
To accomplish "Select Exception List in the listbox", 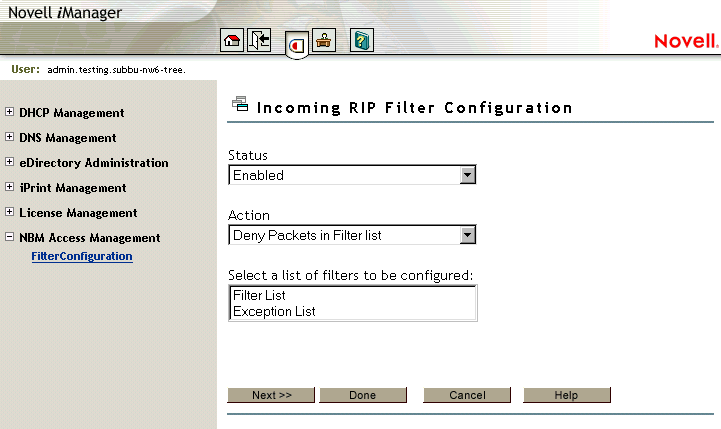I will (x=352, y=311).
